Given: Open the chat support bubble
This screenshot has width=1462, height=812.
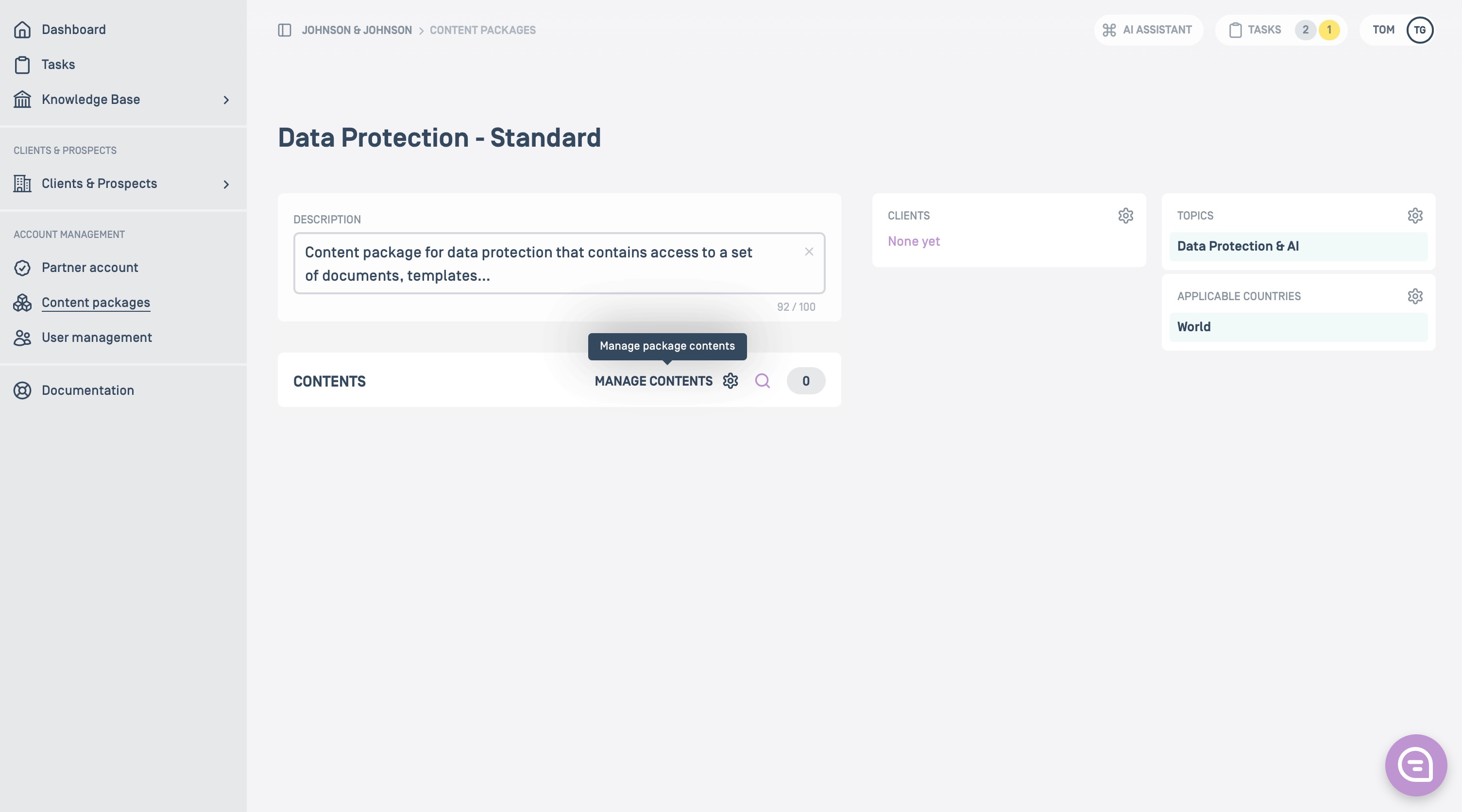Looking at the screenshot, I should pos(1415,765).
